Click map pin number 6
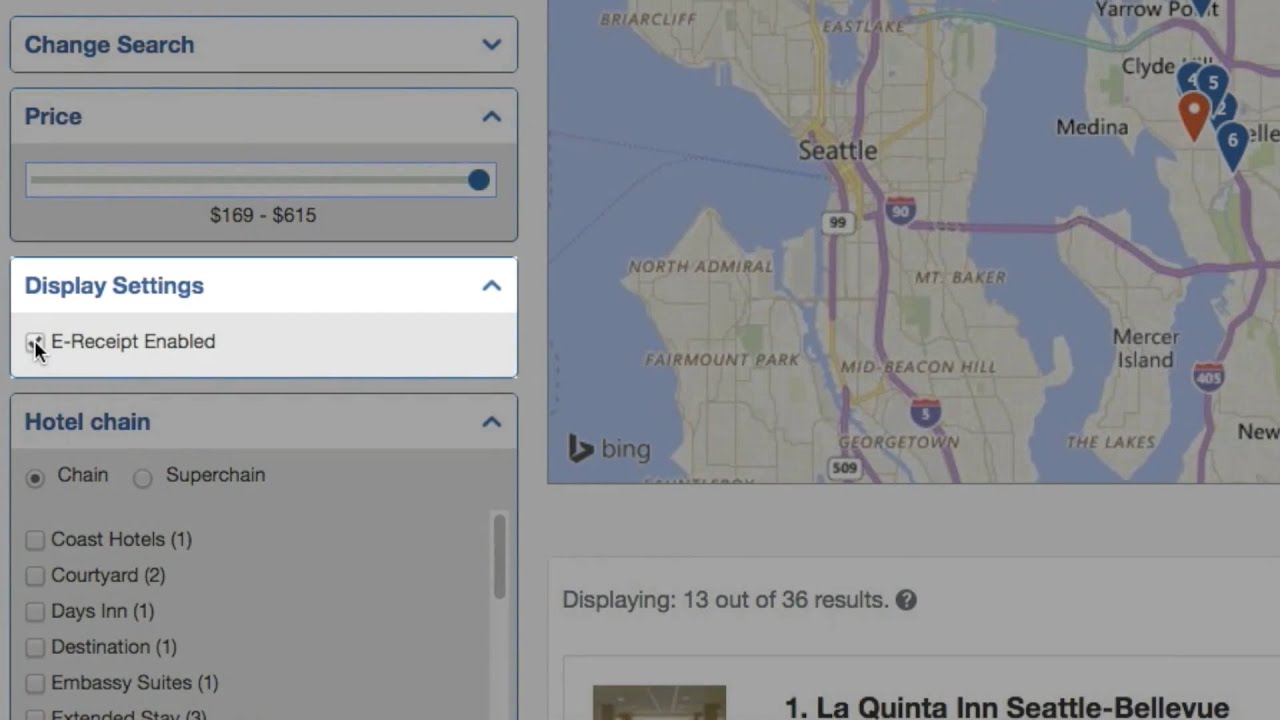The width and height of the screenshot is (1280, 720). [1233, 146]
